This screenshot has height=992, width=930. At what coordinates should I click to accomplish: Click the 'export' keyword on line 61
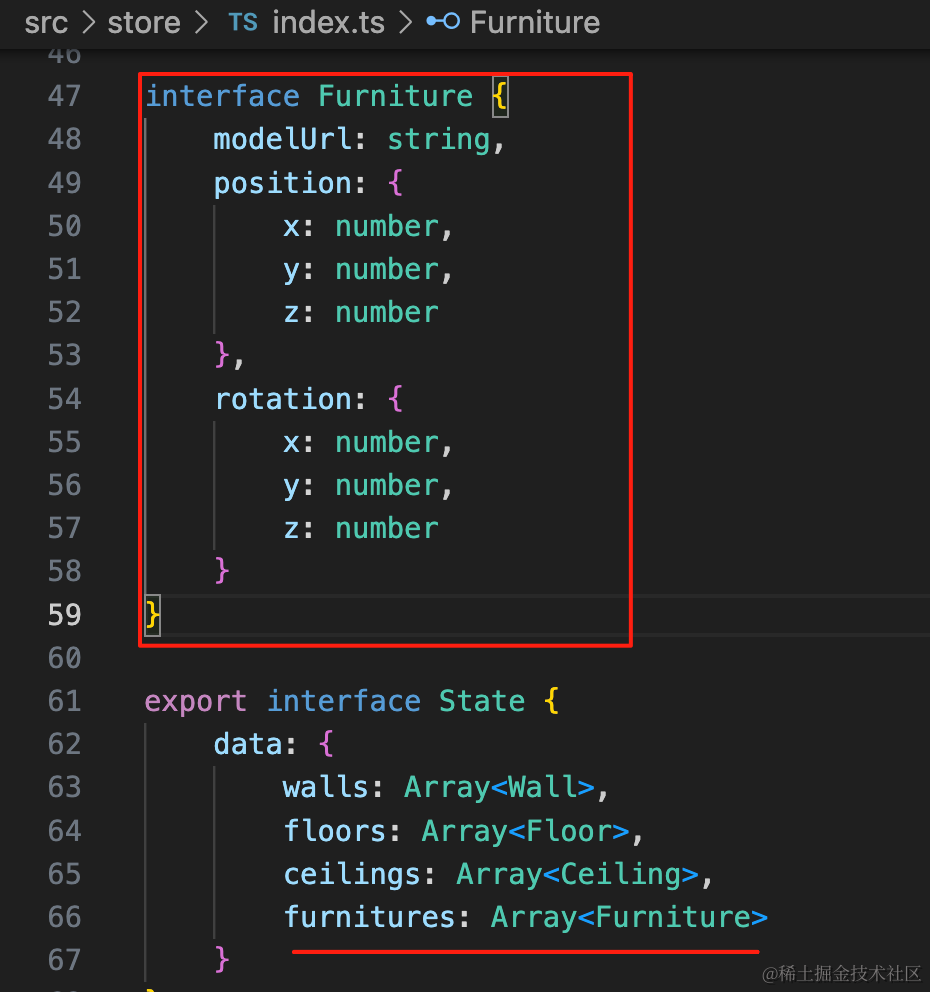click(x=195, y=702)
